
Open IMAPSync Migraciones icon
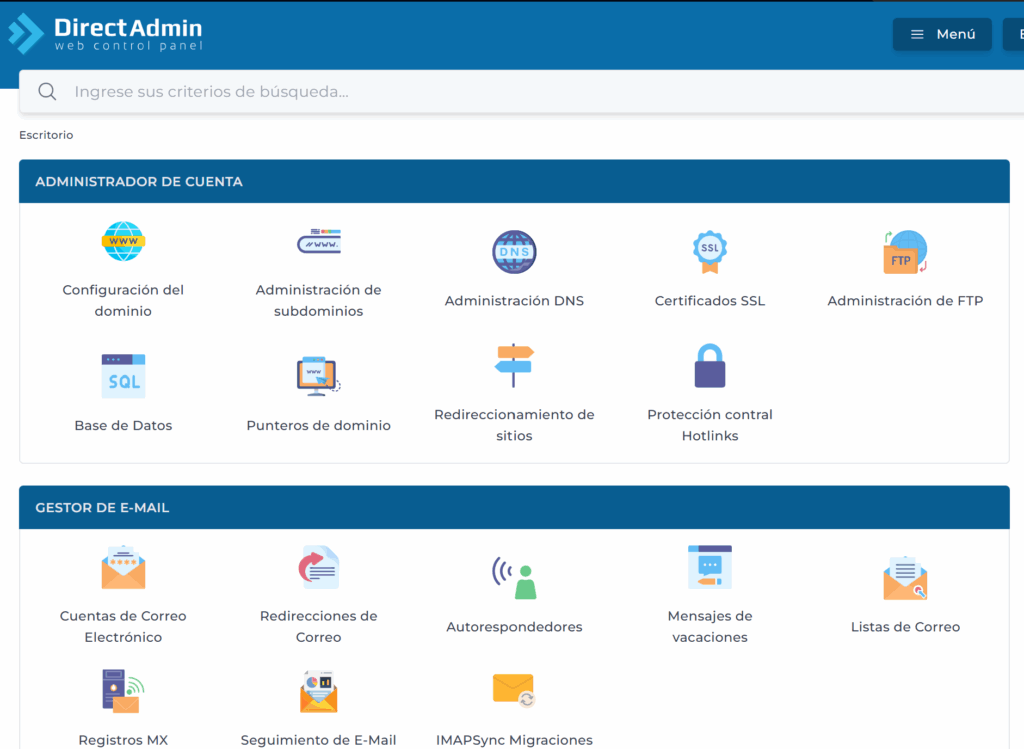(514, 691)
